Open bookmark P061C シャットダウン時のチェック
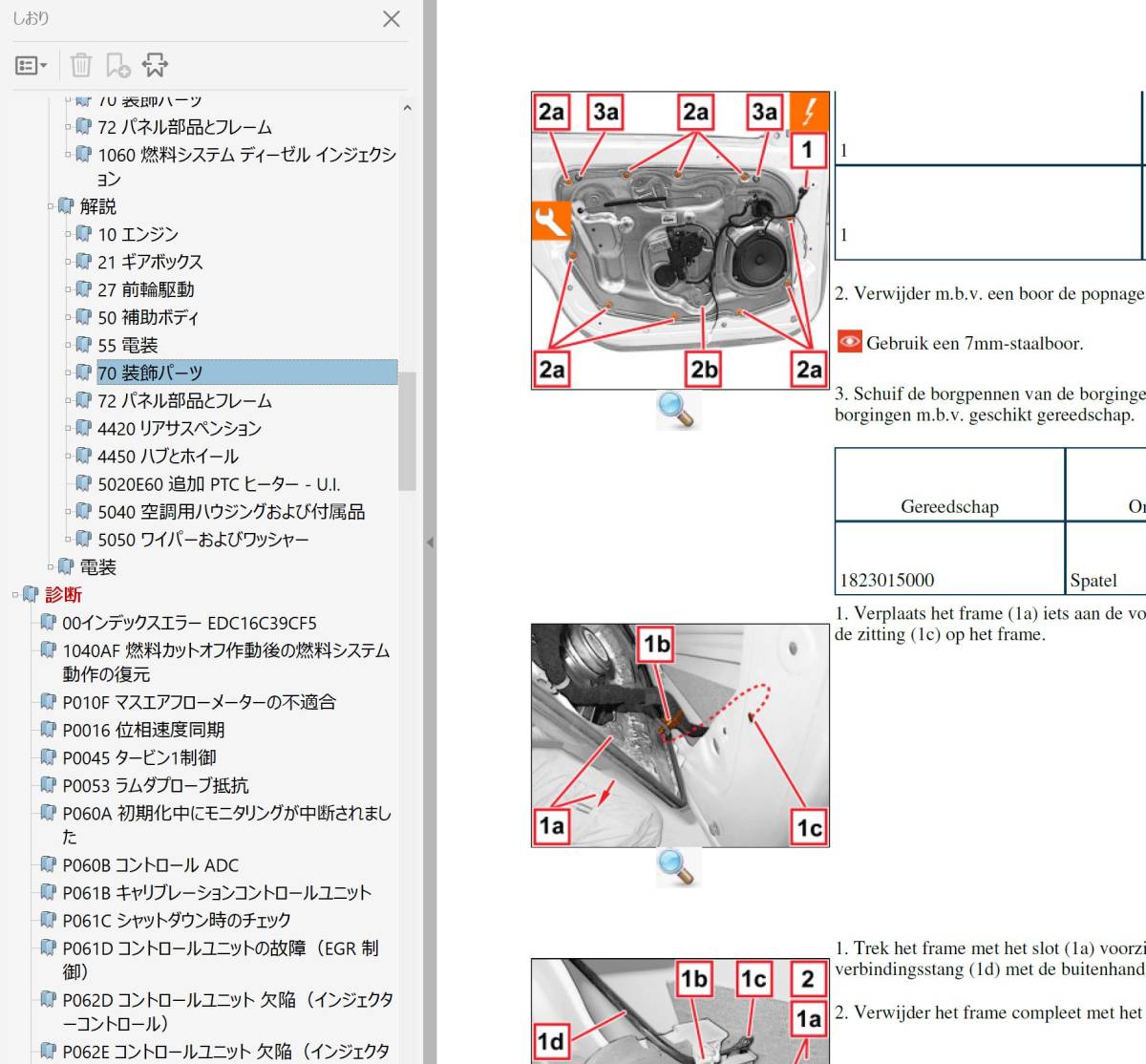This screenshot has height=1064, width=1146. coord(177,921)
